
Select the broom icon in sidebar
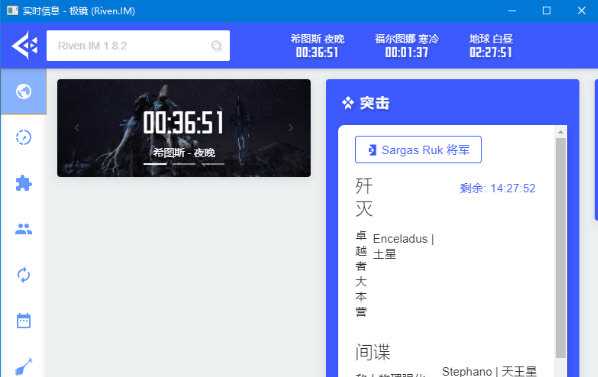24,367
